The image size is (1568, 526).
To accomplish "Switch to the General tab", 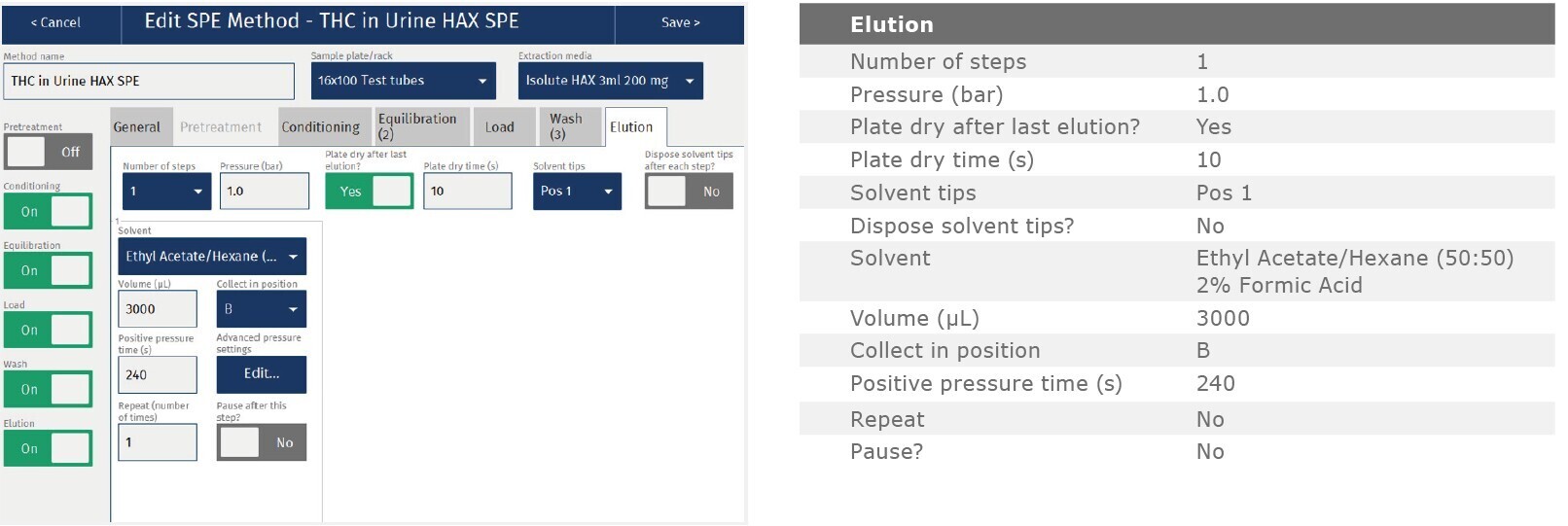I will (x=136, y=127).
